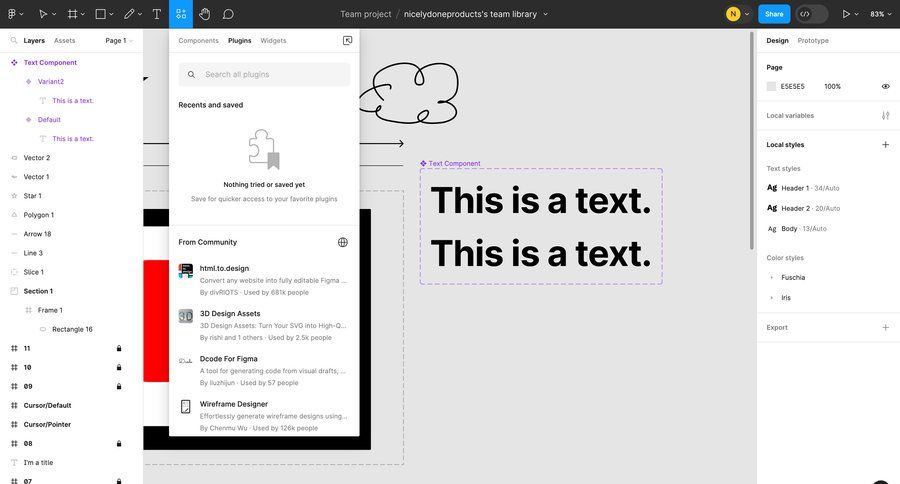
Task: Toggle the Resources tool in toolbar
Action: (x=181, y=14)
